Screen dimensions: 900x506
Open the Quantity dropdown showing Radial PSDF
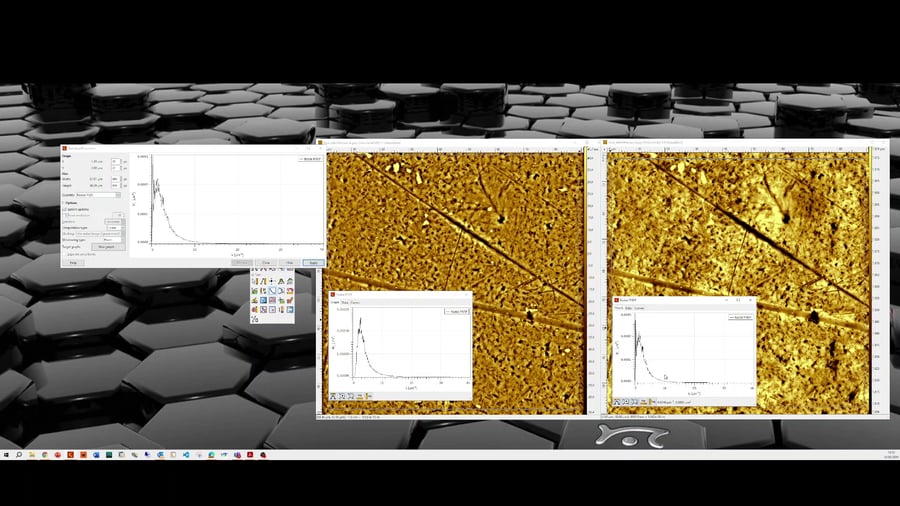[98, 195]
